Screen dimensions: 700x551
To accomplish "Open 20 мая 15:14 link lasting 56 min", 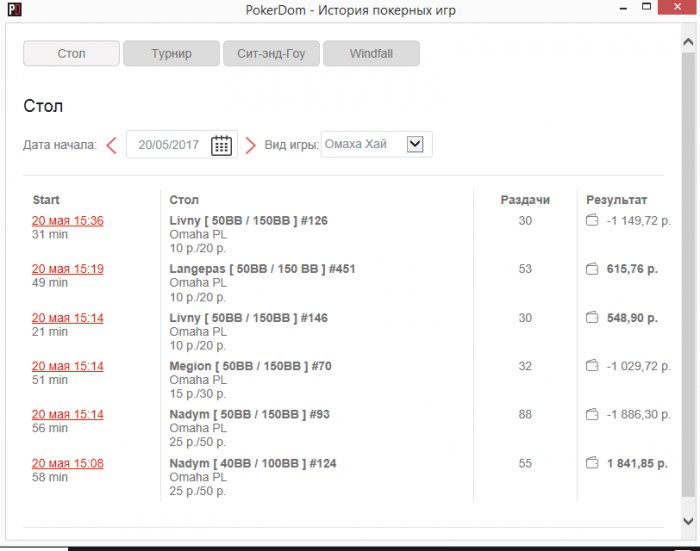I will pos(67,414).
